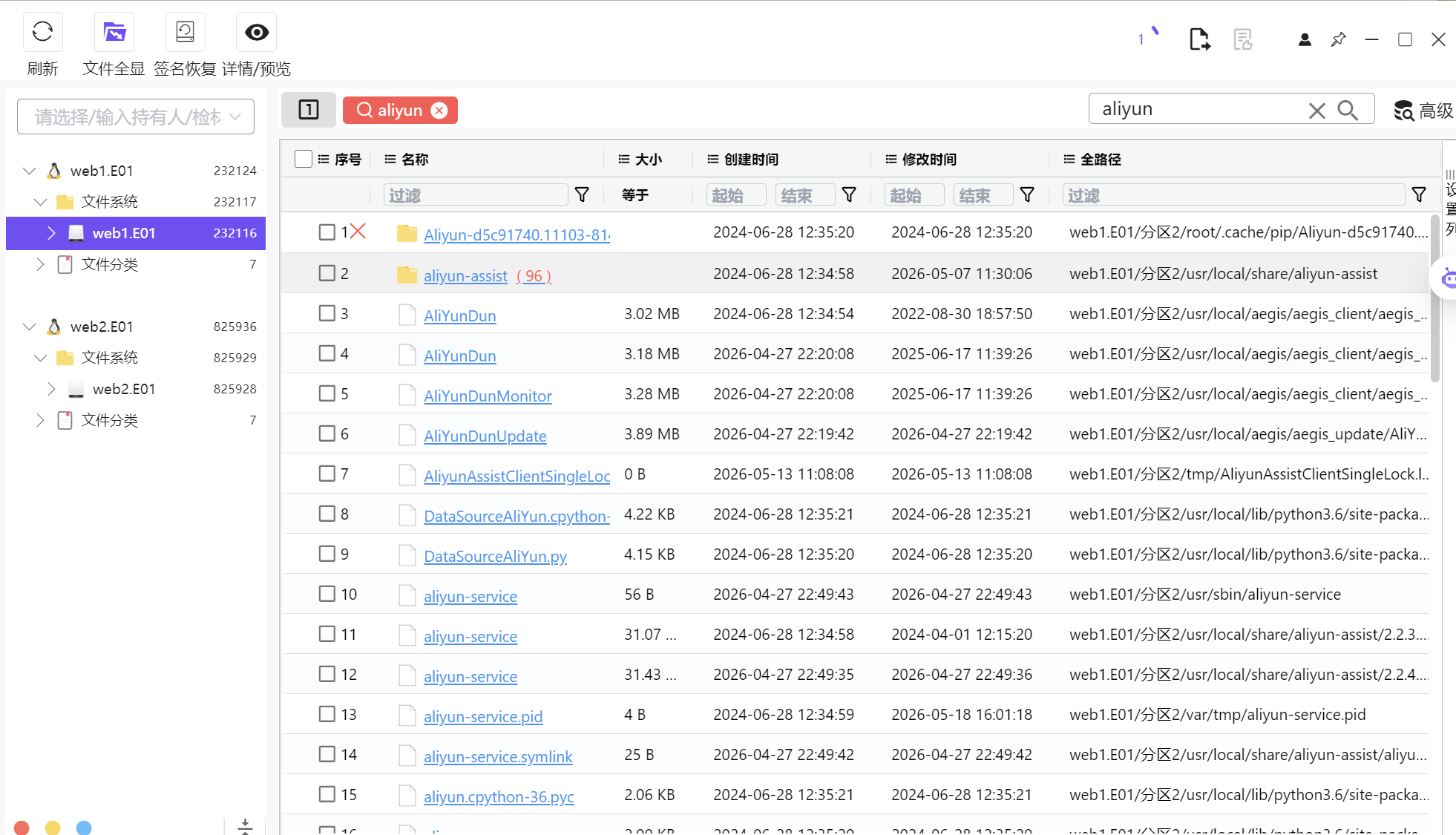Check the box for row 6 AliYunDunUpdate

327,433
